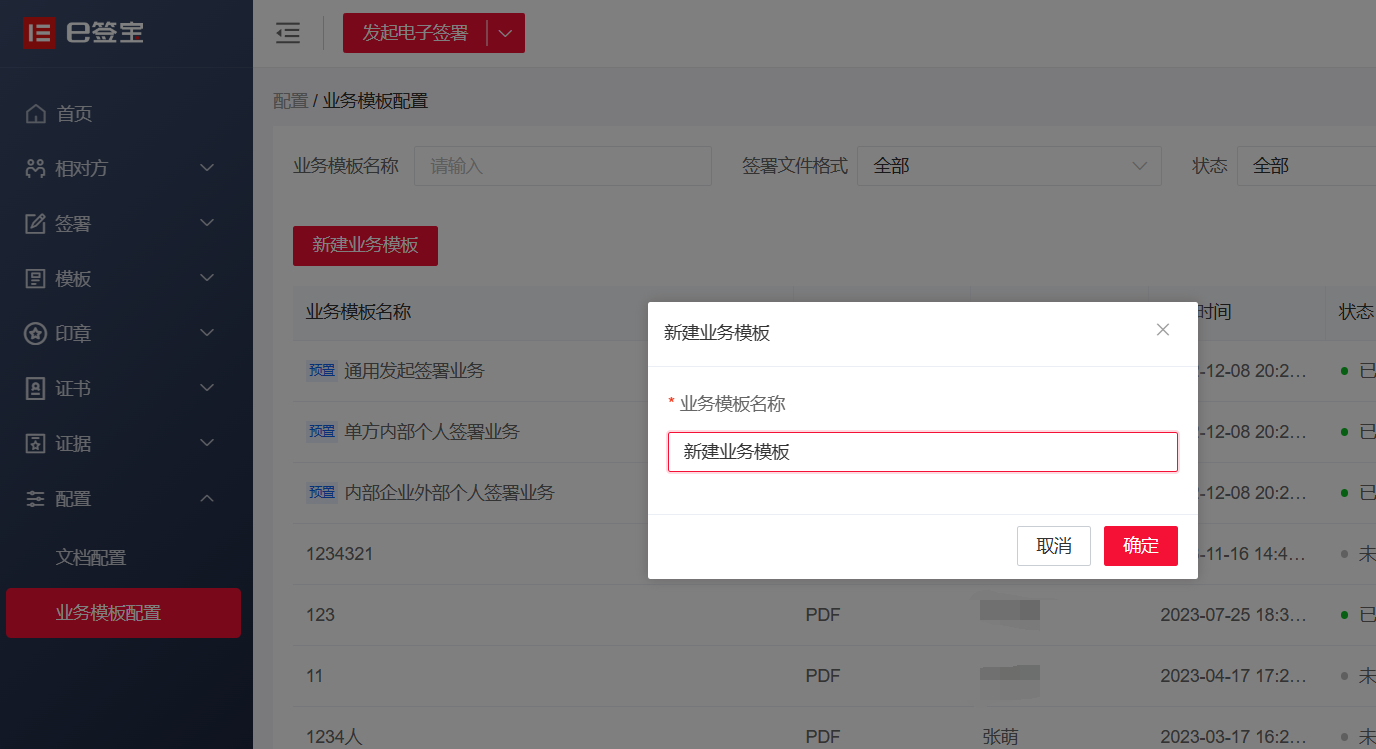
Task: Open the 签署文件格式 dropdown
Action: (1009, 166)
